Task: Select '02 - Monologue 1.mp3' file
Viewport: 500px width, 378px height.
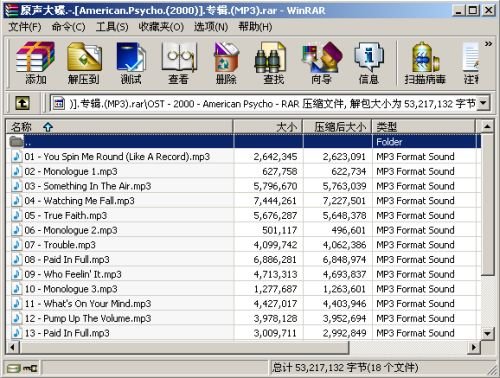Action: [x=243, y=171]
